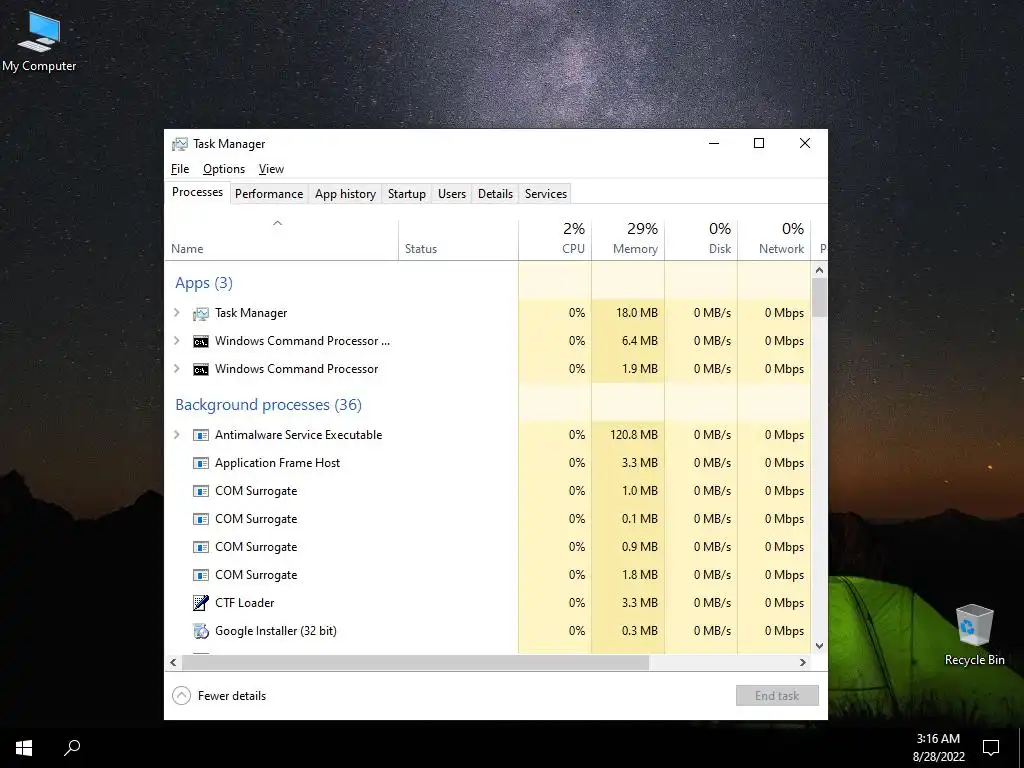Image resolution: width=1024 pixels, height=768 pixels.
Task: Sort by the Status column header
Action: (458, 239)
